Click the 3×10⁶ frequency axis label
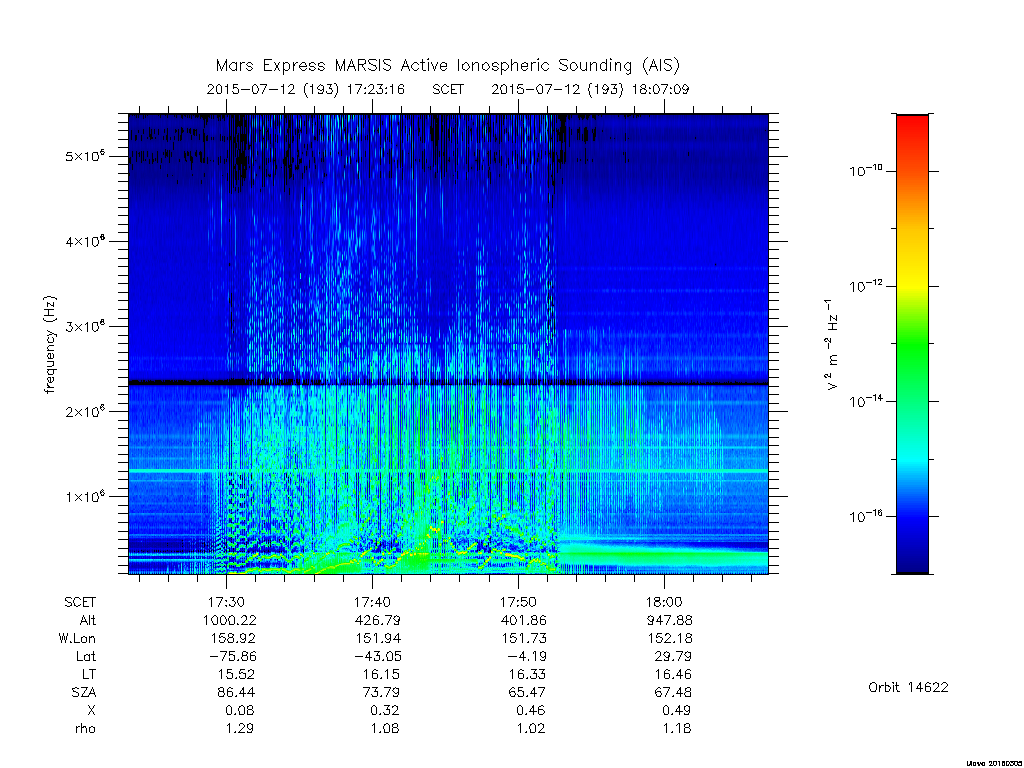The height and width of the screenshot is (768, 1024). click(x=86, y=327)
